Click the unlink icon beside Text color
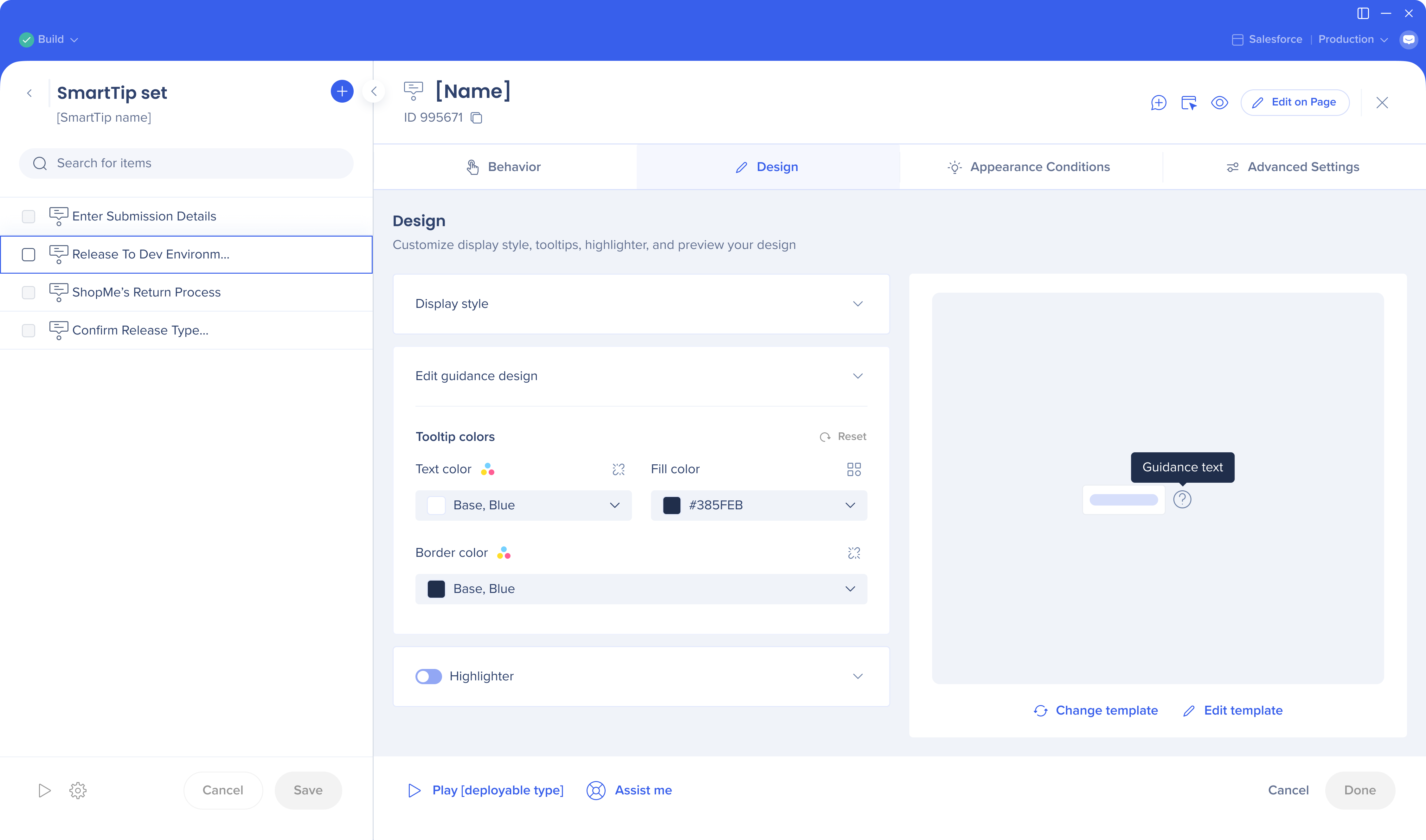The height and width of the screenshot is (840, 1426). coord(619,469)
